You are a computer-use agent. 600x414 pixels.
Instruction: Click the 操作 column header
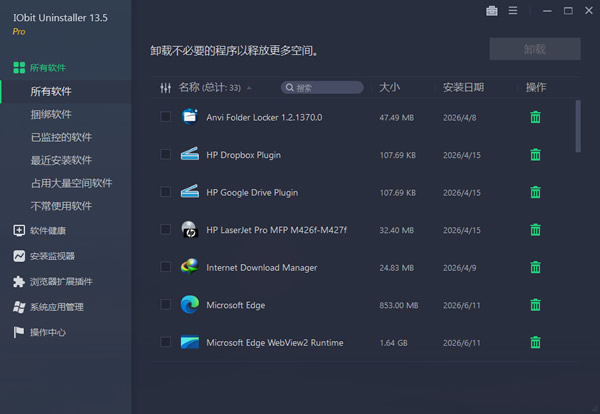[536, 88]
